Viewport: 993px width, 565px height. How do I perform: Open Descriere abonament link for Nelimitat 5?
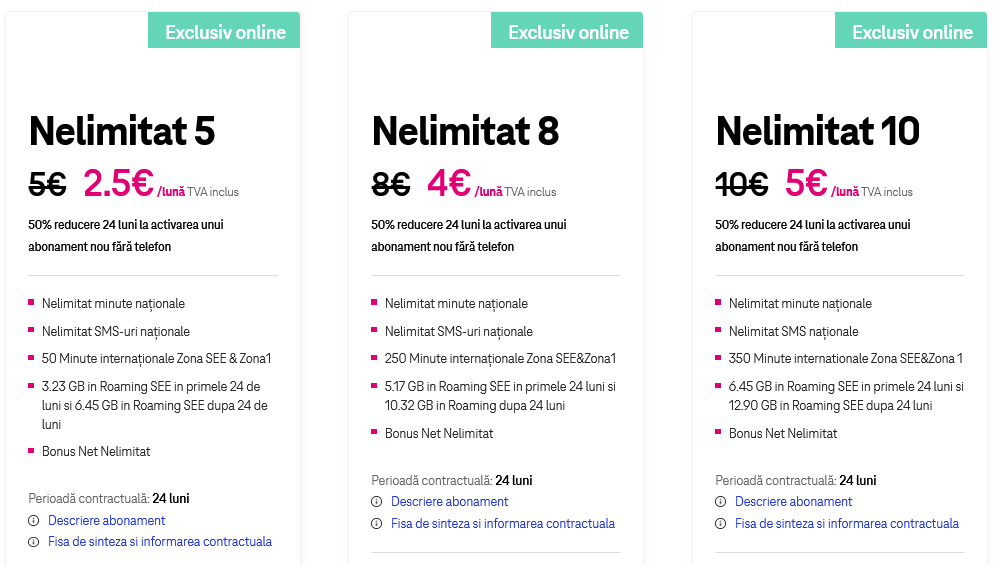(x=106, y=521)
